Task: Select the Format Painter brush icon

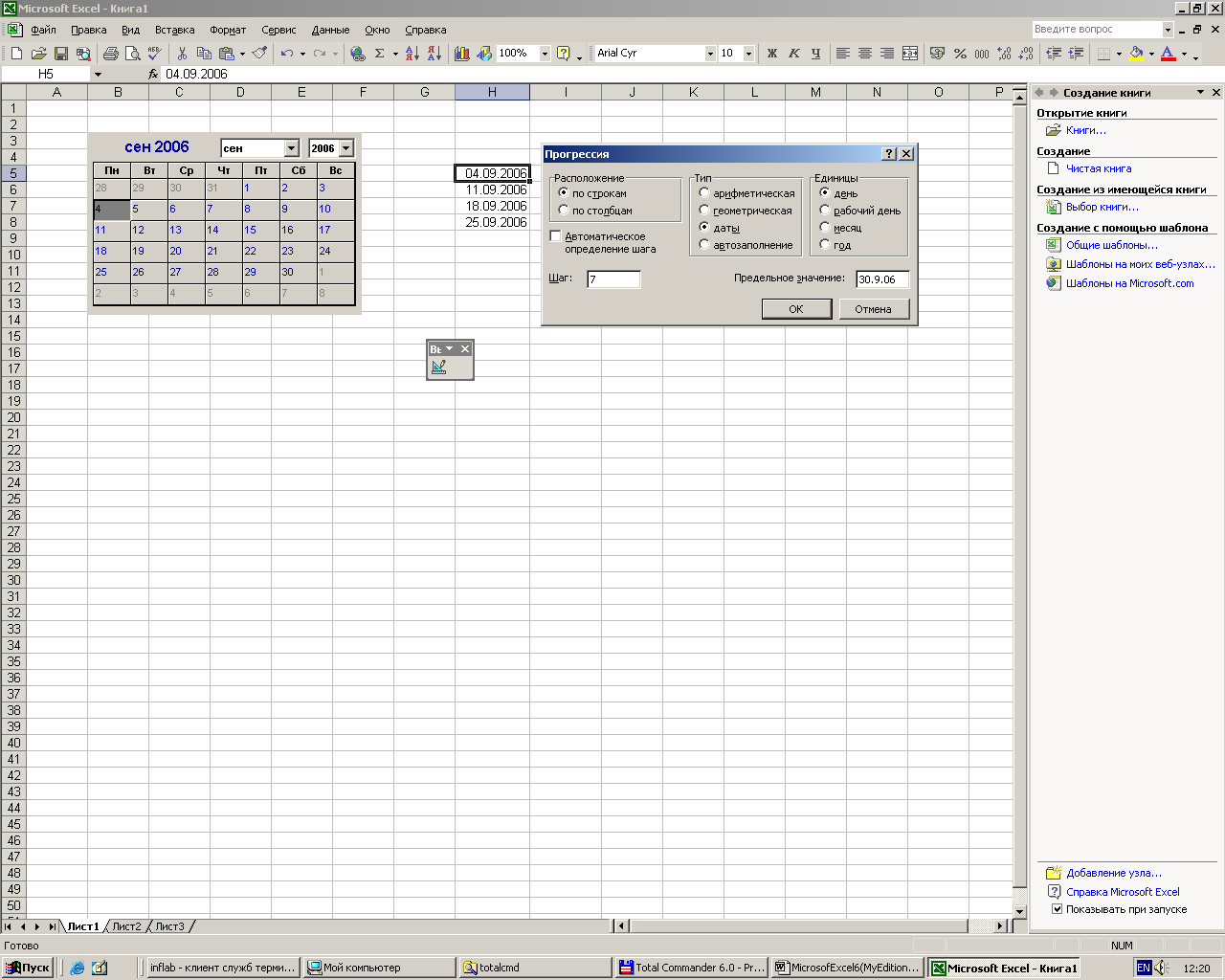Action: coord(259,54)
